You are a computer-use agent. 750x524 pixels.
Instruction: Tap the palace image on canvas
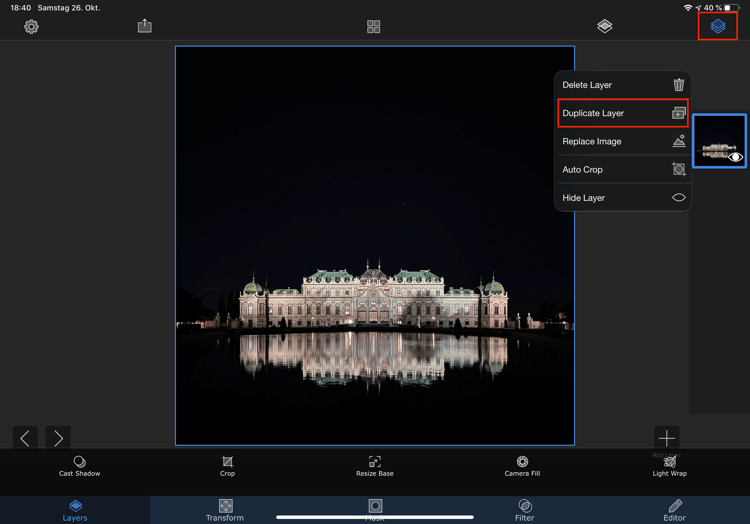point(375,245)
